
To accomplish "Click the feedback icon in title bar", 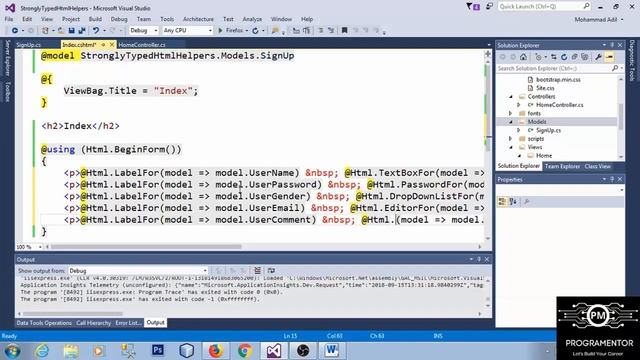I will (x=489, y=7).
